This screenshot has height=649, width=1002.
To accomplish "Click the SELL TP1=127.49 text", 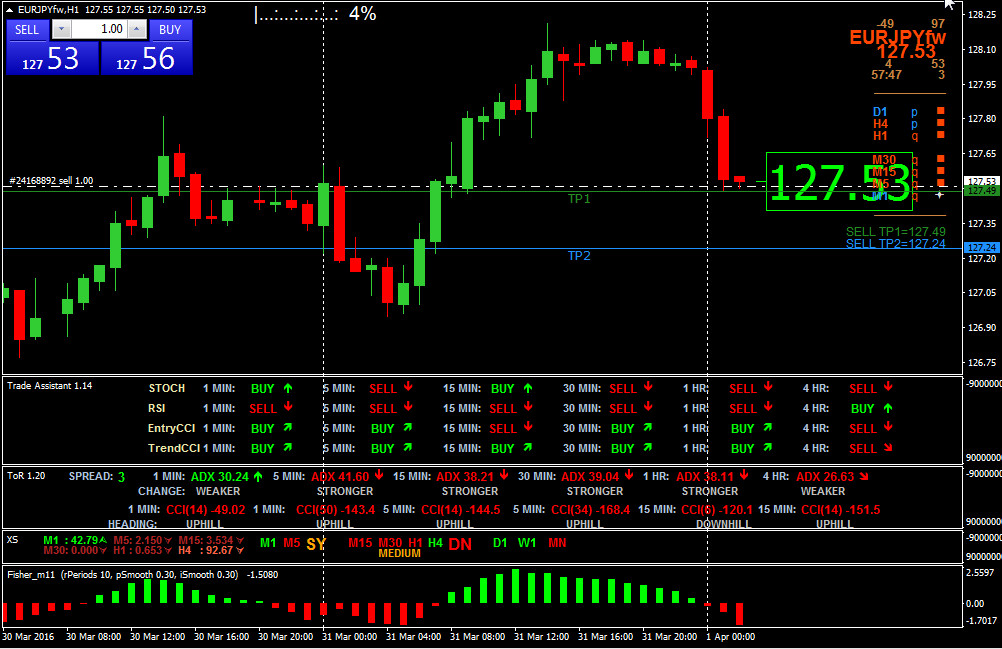I will (x=895, y=232).
